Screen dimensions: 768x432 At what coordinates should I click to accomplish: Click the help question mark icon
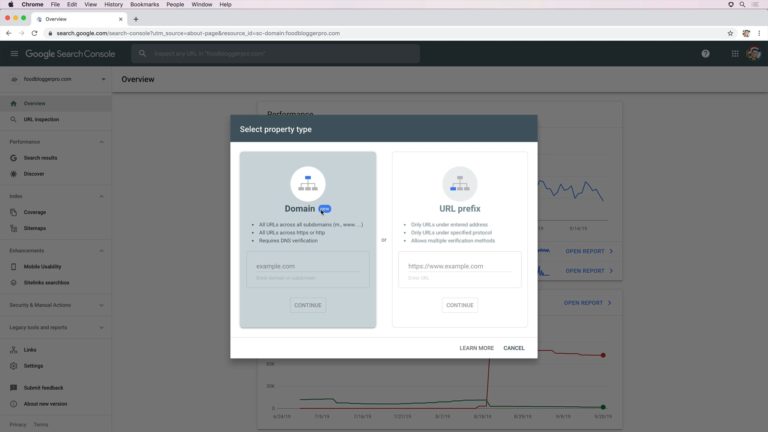click(x=705, y=54)
